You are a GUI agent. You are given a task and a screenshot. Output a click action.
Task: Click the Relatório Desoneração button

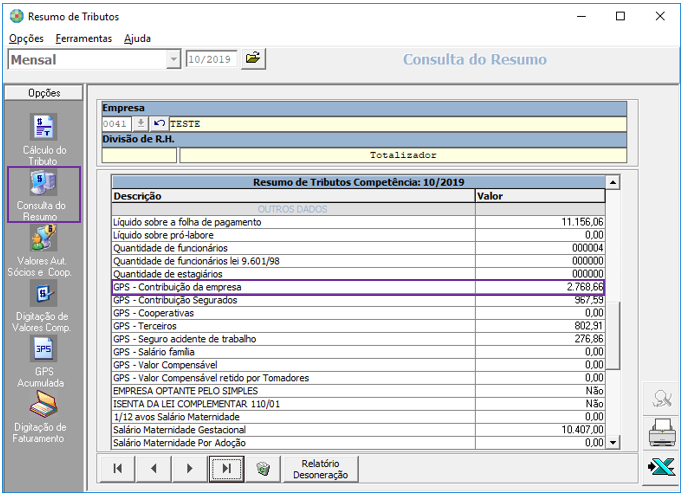click(321, 469)
